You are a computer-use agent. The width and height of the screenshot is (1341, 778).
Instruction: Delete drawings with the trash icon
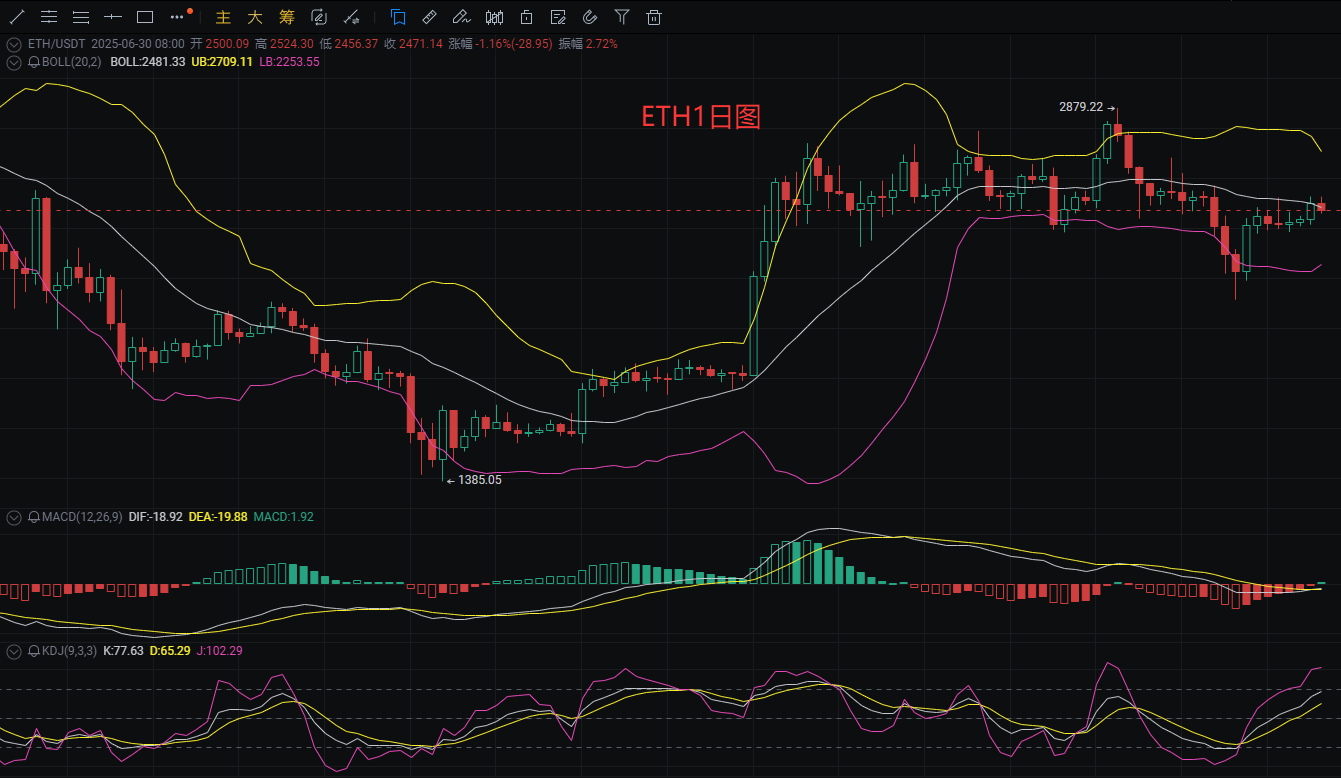[x=654, y=17]
